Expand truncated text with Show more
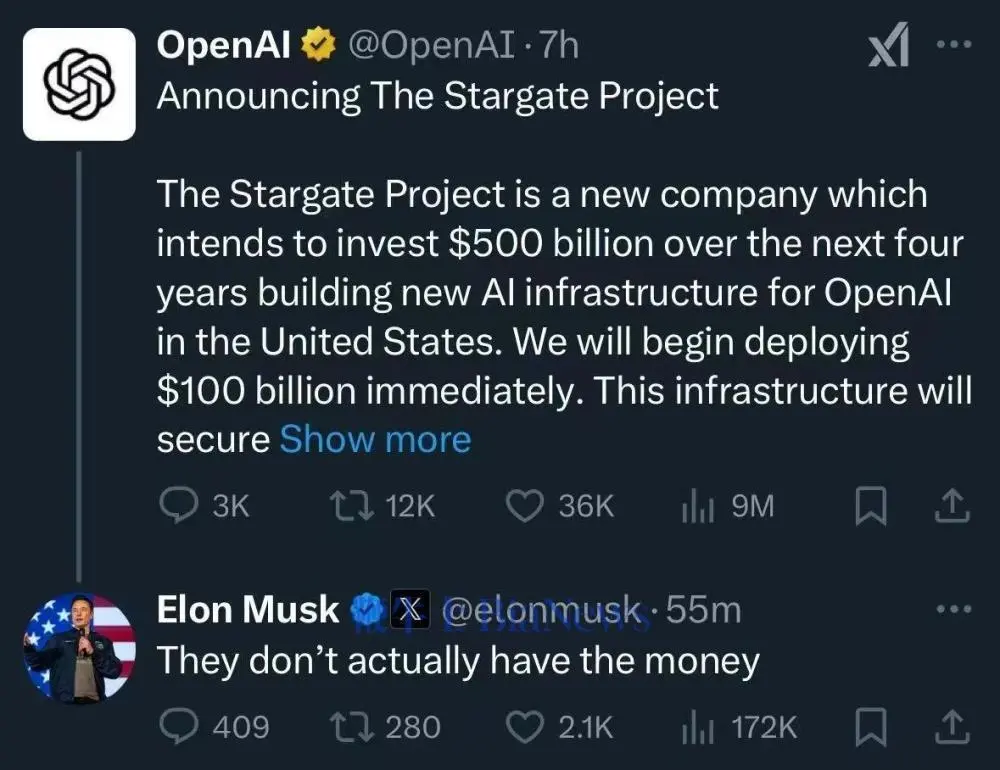1000x770 pixels. 375,439
